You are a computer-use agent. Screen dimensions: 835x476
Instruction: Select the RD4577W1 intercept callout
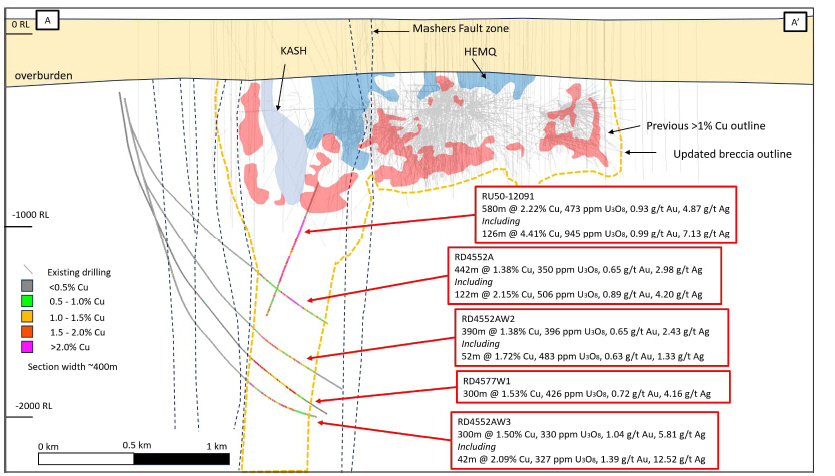(588, 390)
